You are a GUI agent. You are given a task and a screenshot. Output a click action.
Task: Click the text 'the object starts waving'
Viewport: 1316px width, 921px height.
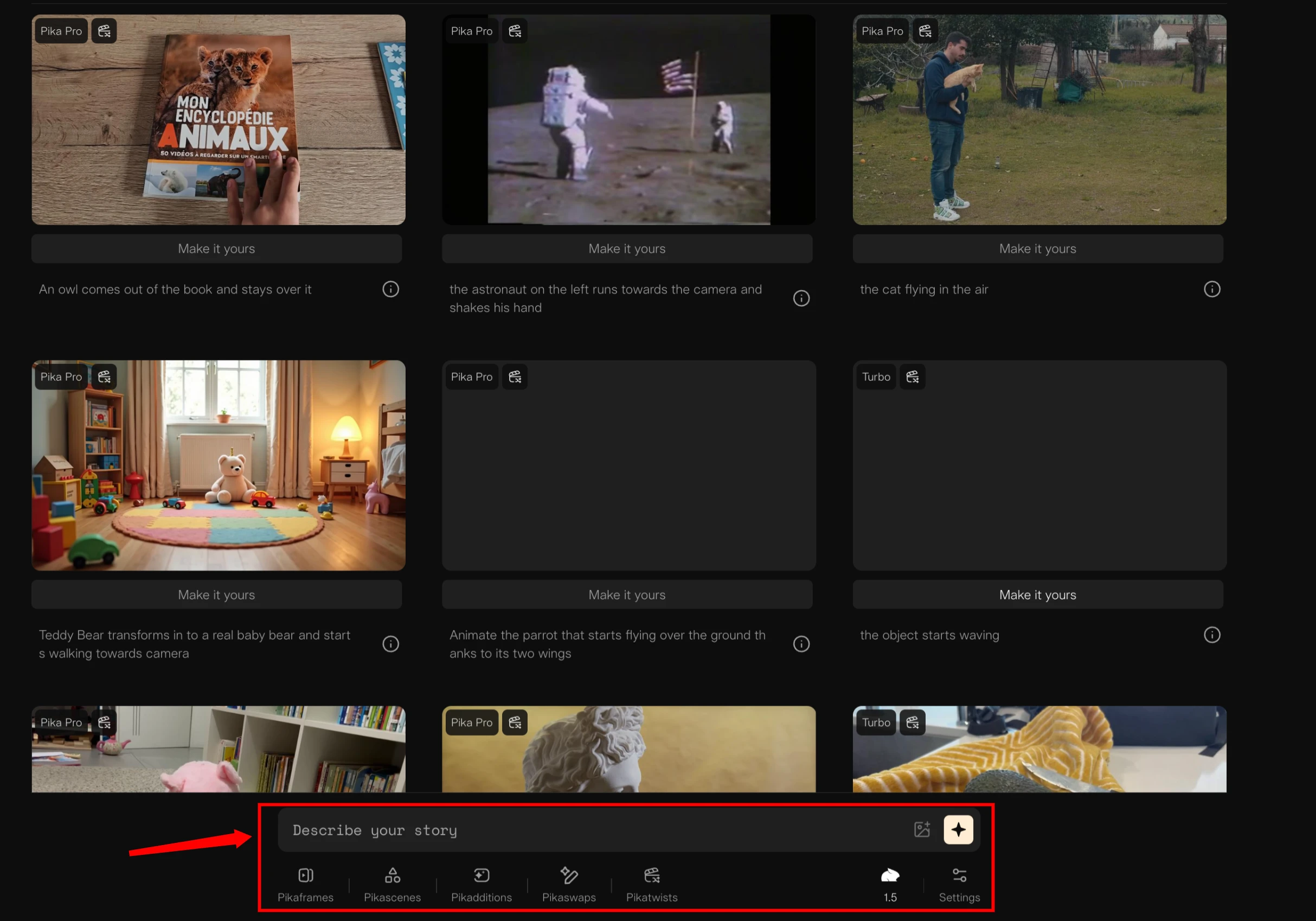click(930, 635)
